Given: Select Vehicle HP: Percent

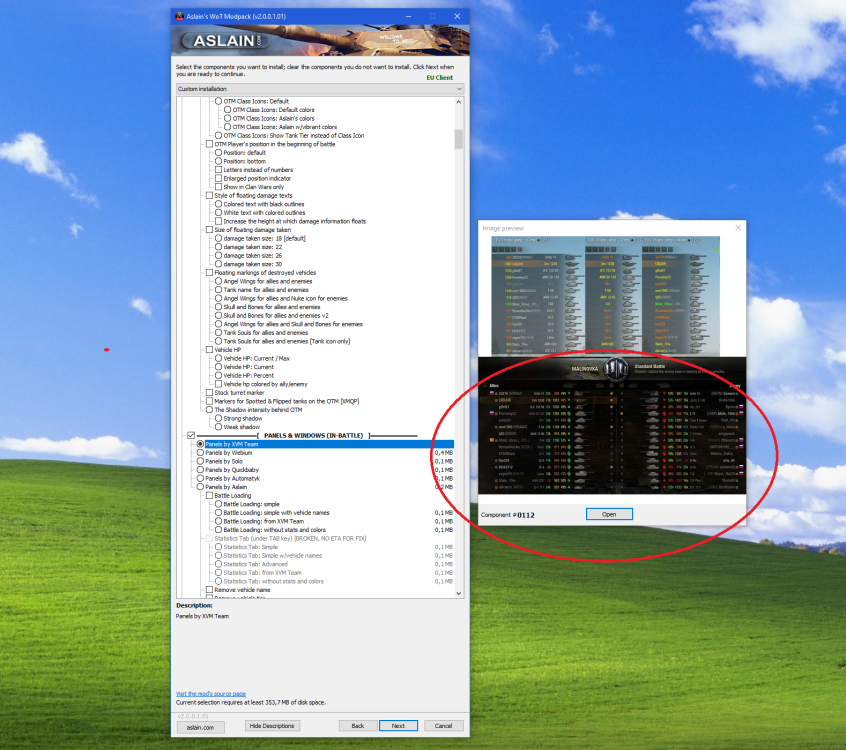Looking at the screenshot, I should pyautogui.click(x=219, y=375).
